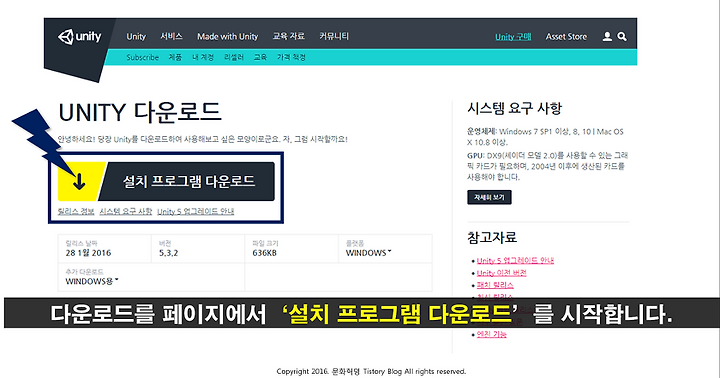The height and width of the screenshot is (378, 720).
Task: Open the 커뮤니티 menu item
Action: tap(334, 36)
